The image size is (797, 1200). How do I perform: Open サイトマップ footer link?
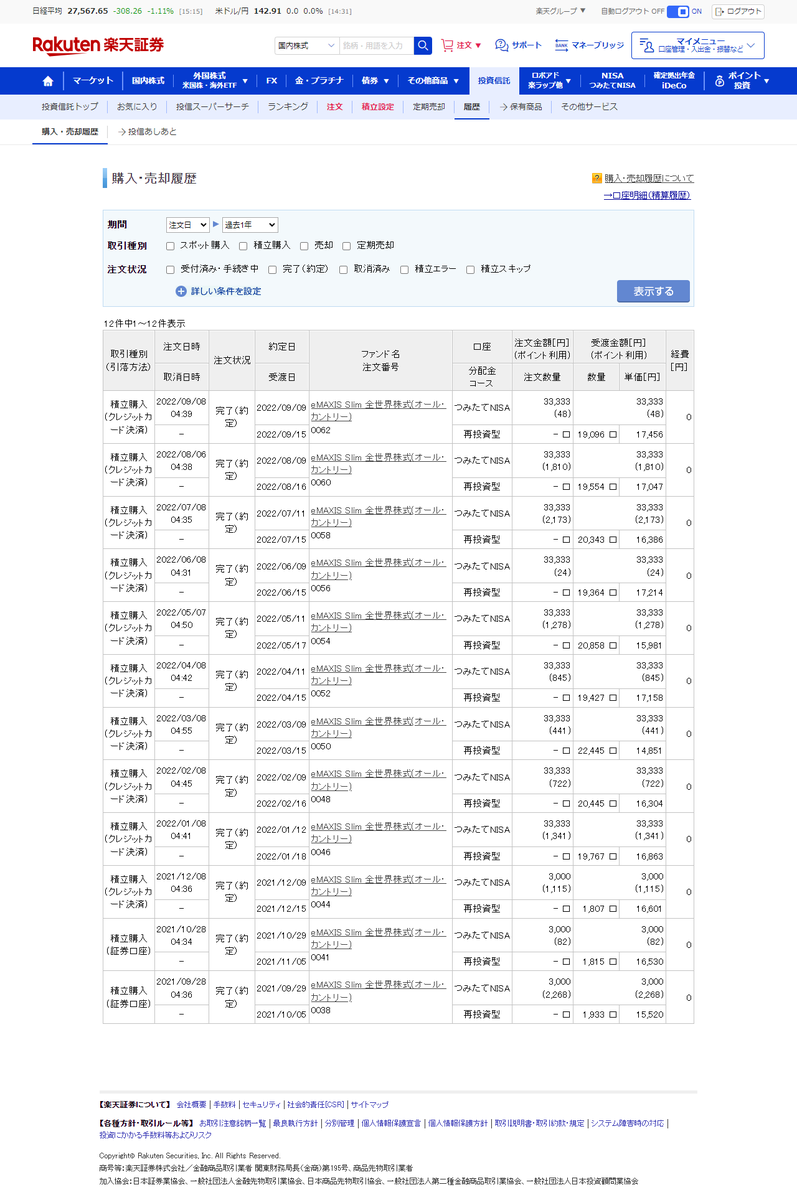(x=369, y=1105)
